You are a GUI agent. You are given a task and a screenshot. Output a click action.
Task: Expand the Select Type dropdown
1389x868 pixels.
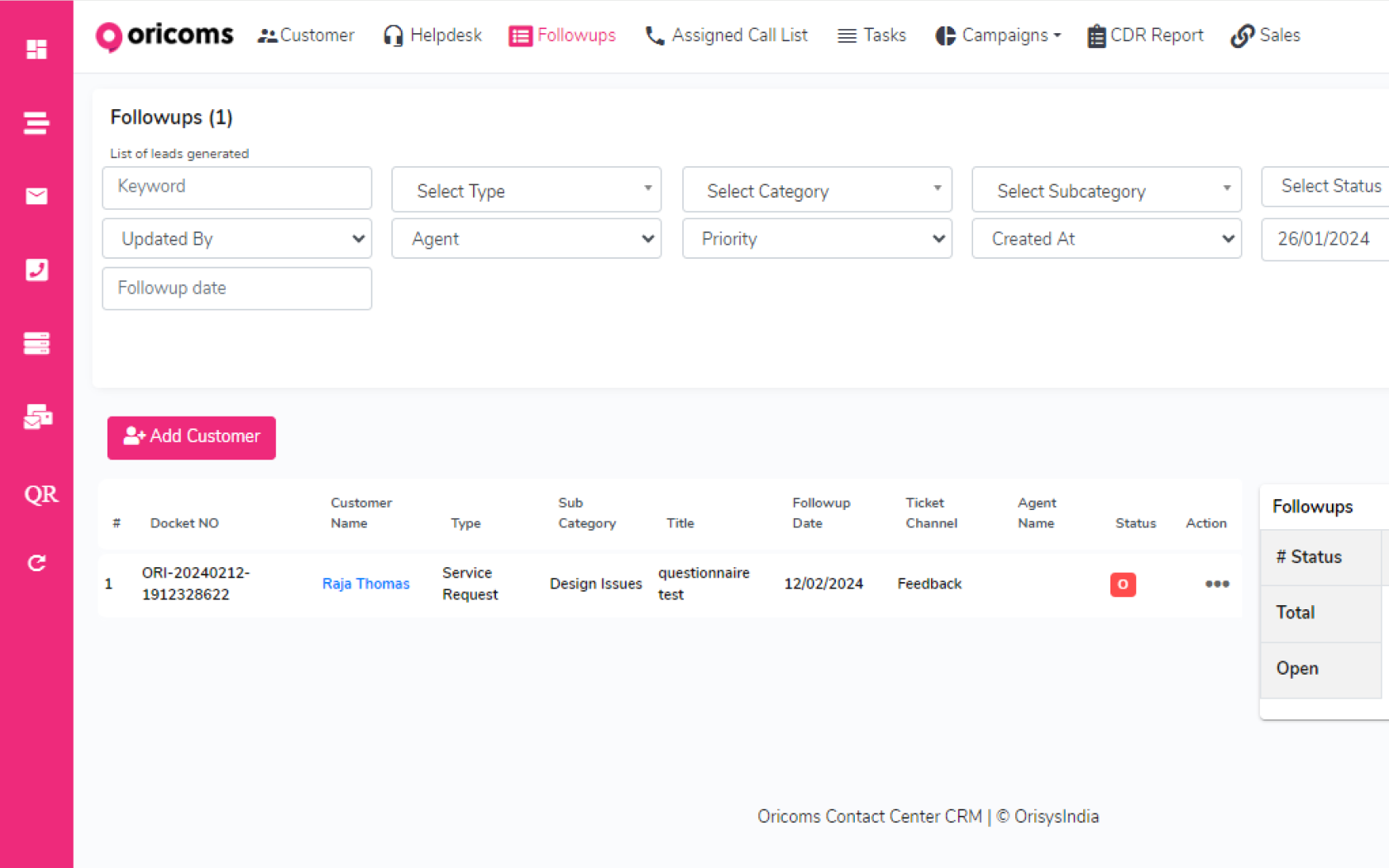526,191
